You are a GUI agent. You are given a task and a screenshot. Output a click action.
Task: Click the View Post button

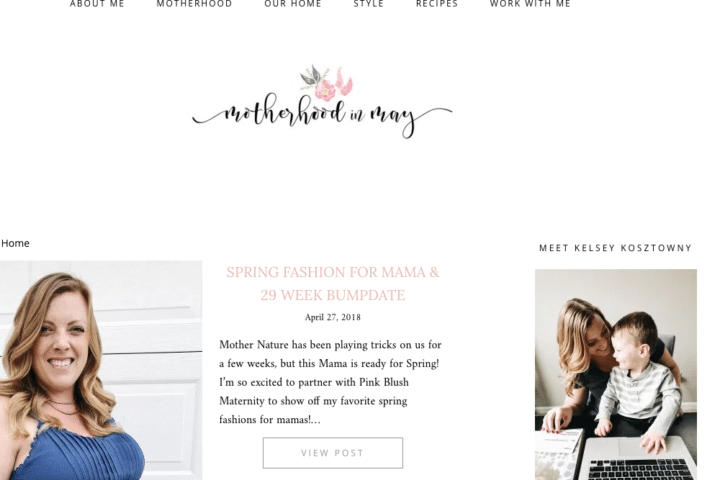pyautogui.click(x=332, y=453)
